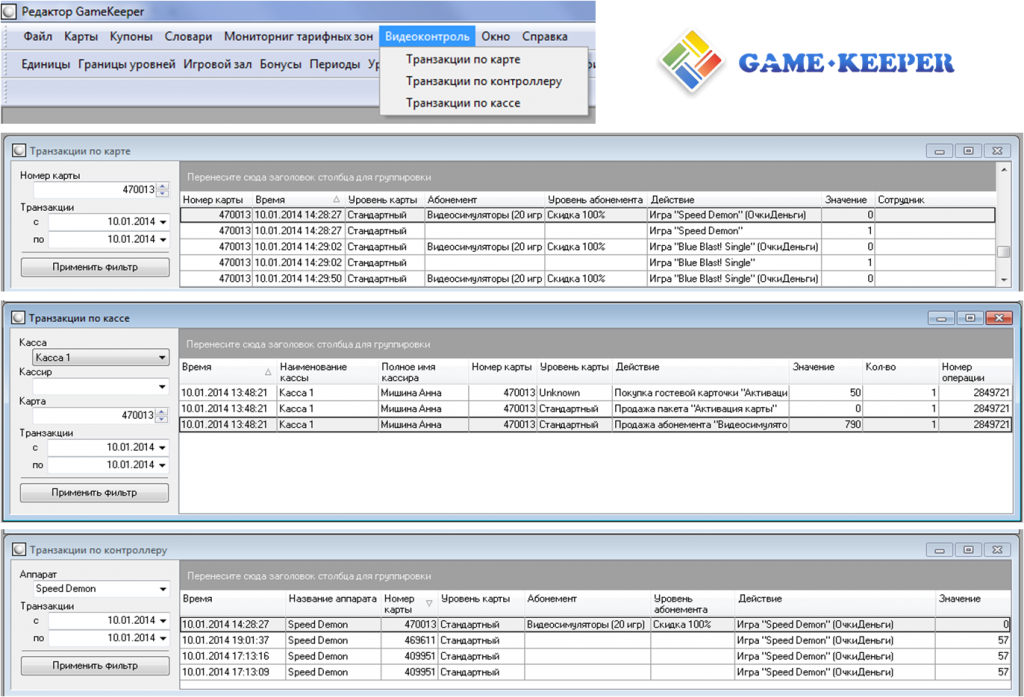
Task: Select Продажа пакета "Активация карты" row
Action: tap(595, 409)
